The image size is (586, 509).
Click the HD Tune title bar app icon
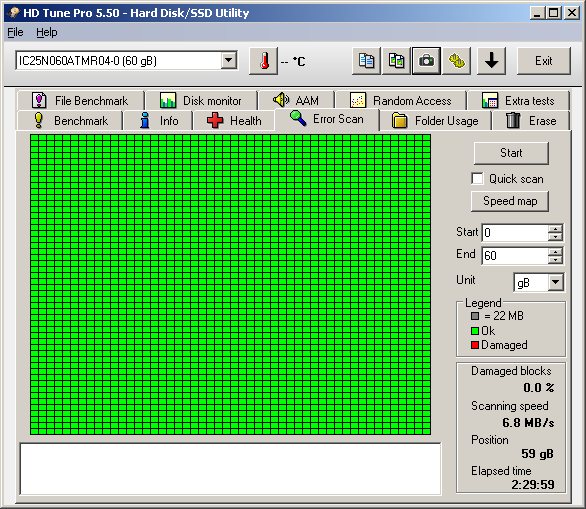point(13,13)
